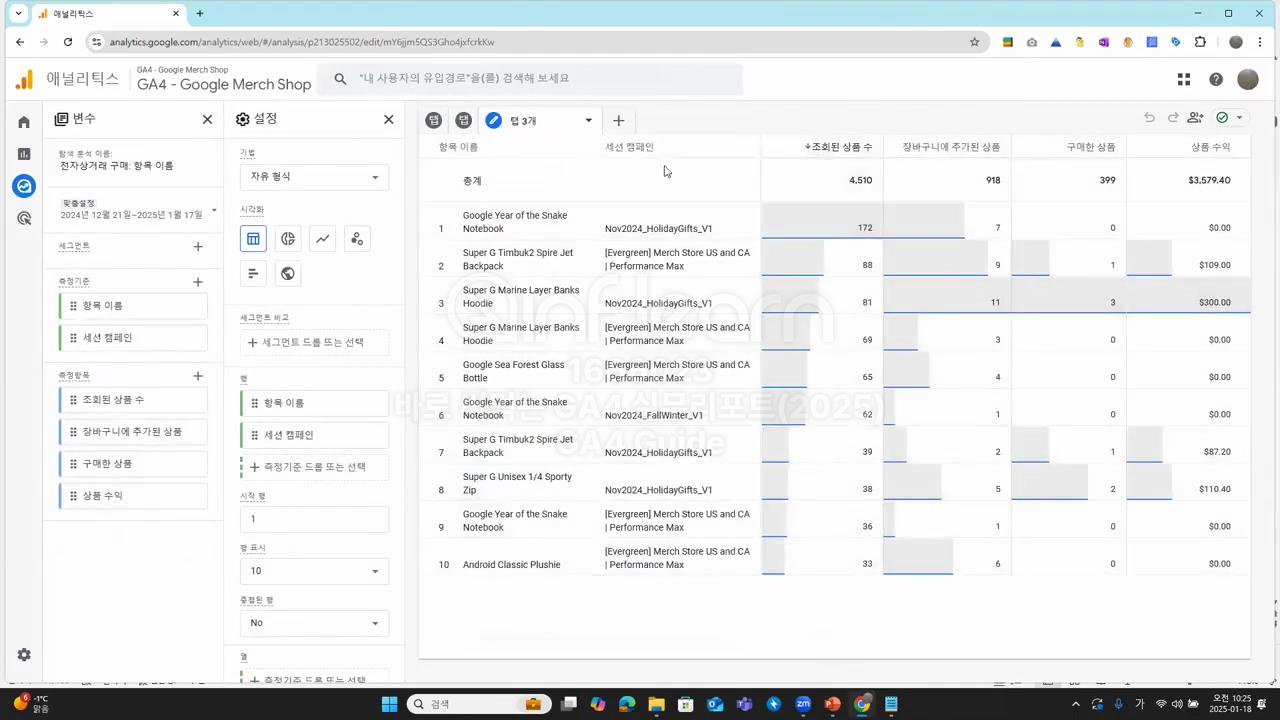This screenshot has width=1280, height=720.
Task: Open File Explorer from the taskbar
Action: tap(656, 704)
